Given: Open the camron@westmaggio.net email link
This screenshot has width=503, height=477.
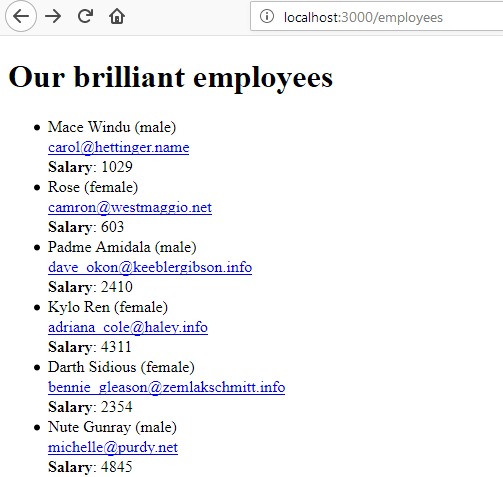Looking at the screenshot, I should pyautogui.click(x=130, y=207).
